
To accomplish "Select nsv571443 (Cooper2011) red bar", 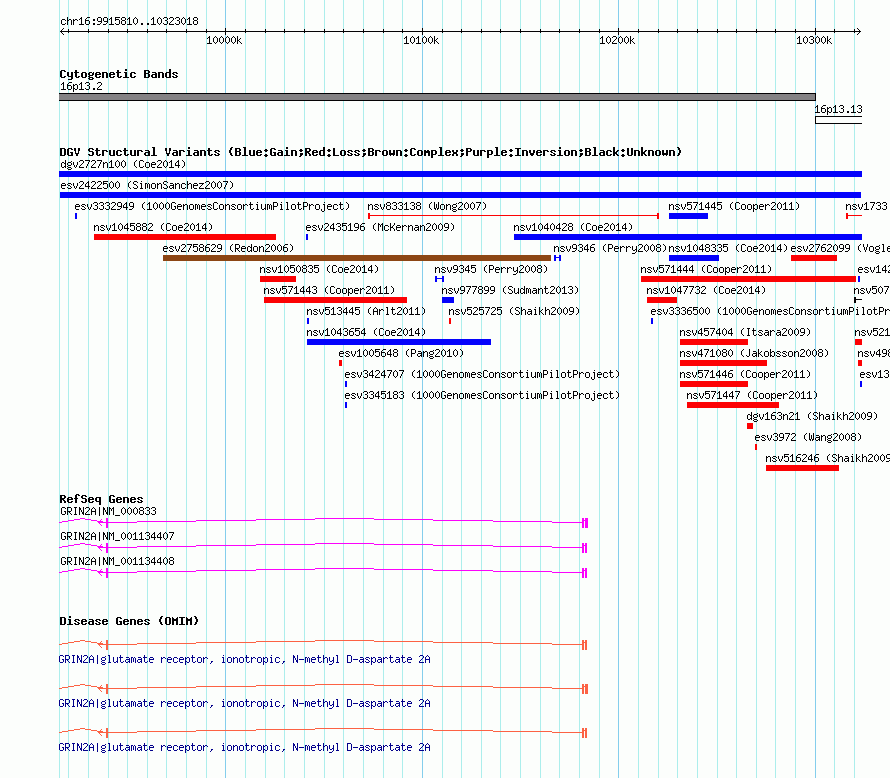I will (x=335, y=300).
